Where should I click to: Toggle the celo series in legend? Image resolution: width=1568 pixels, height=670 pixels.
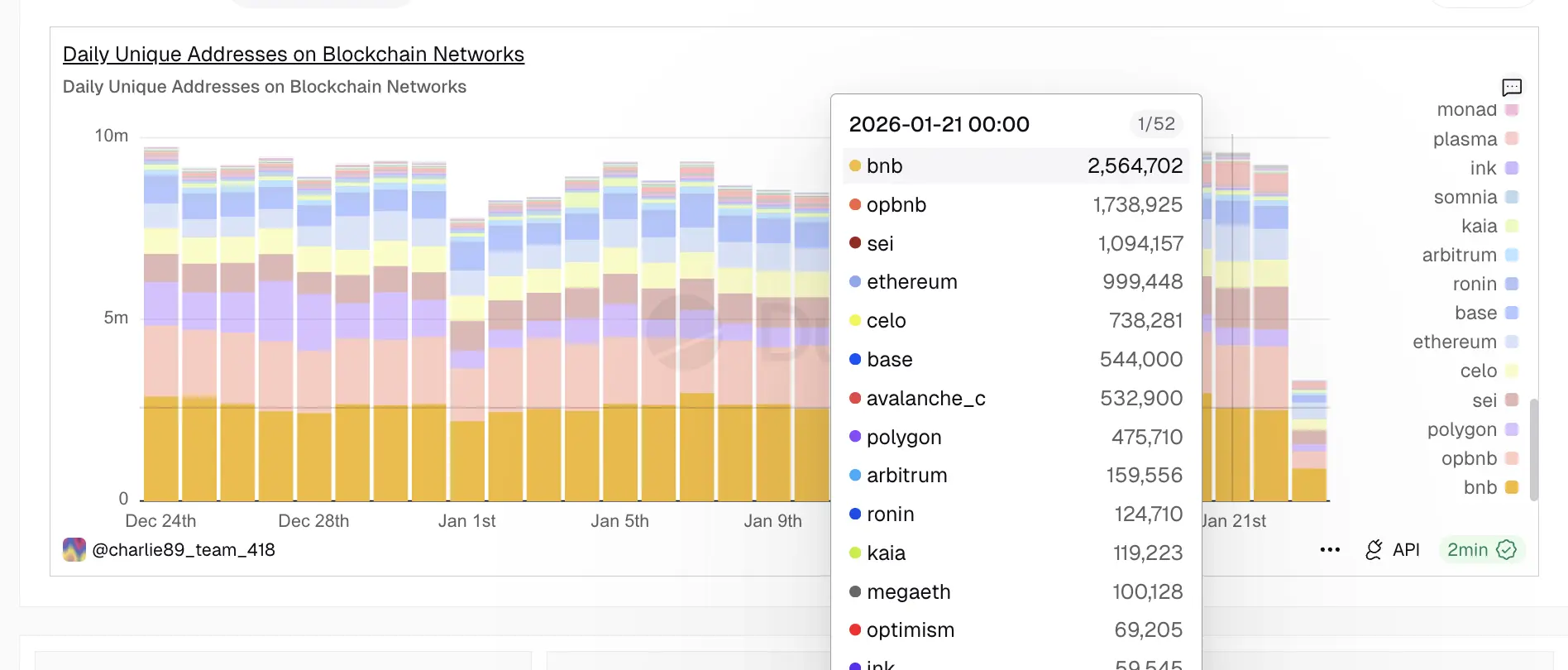click(1489, 371)
